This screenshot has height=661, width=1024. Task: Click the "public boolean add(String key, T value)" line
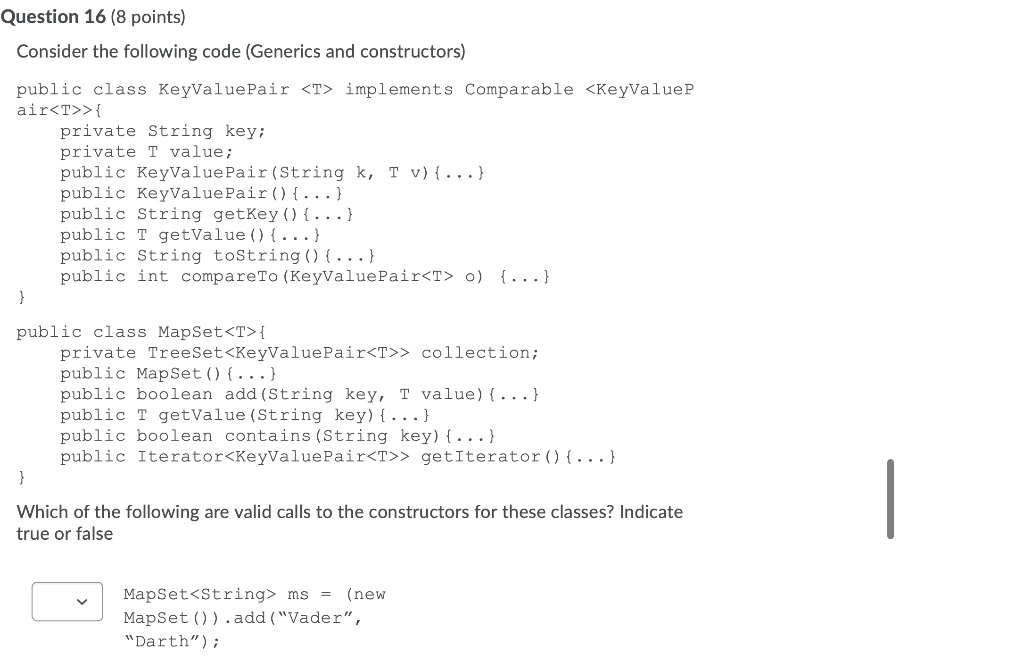300,395
